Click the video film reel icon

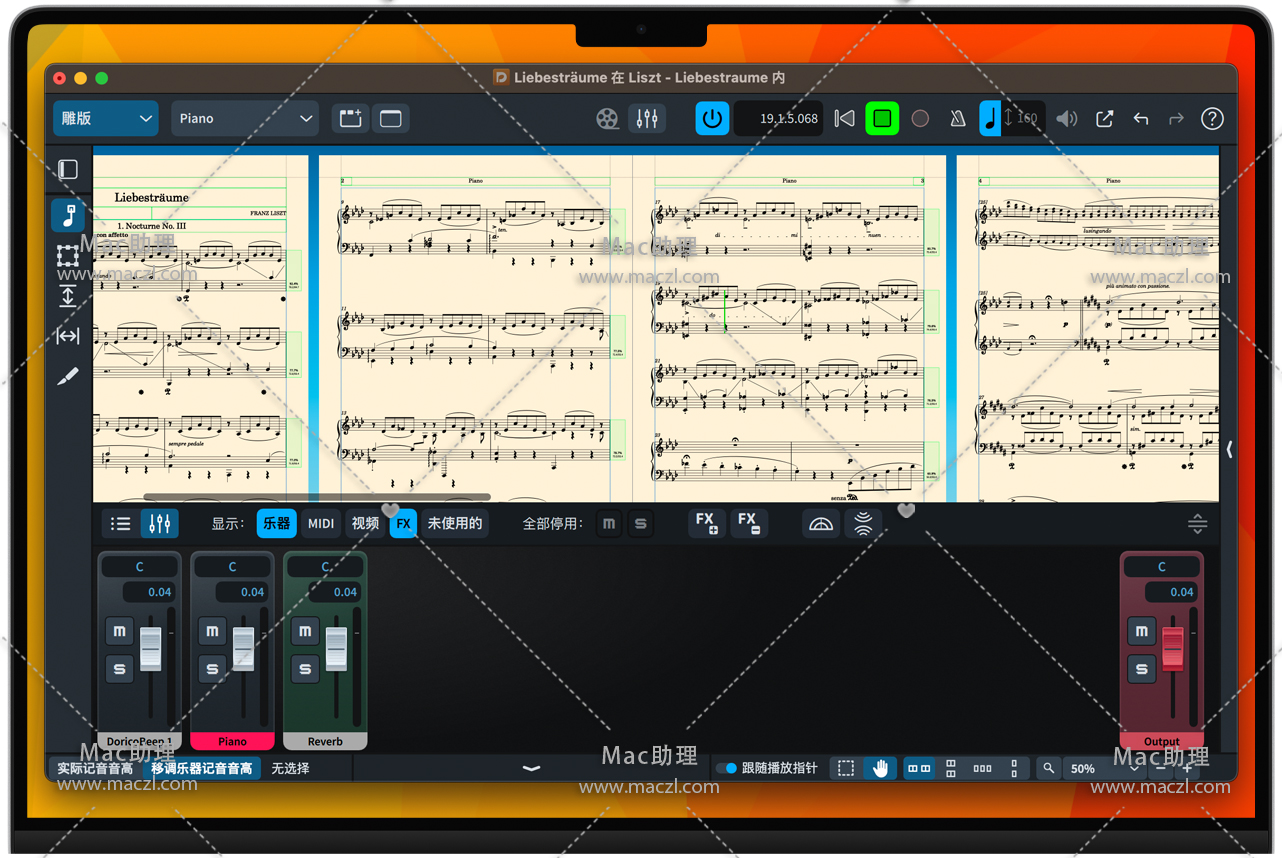tap(607, 119)
